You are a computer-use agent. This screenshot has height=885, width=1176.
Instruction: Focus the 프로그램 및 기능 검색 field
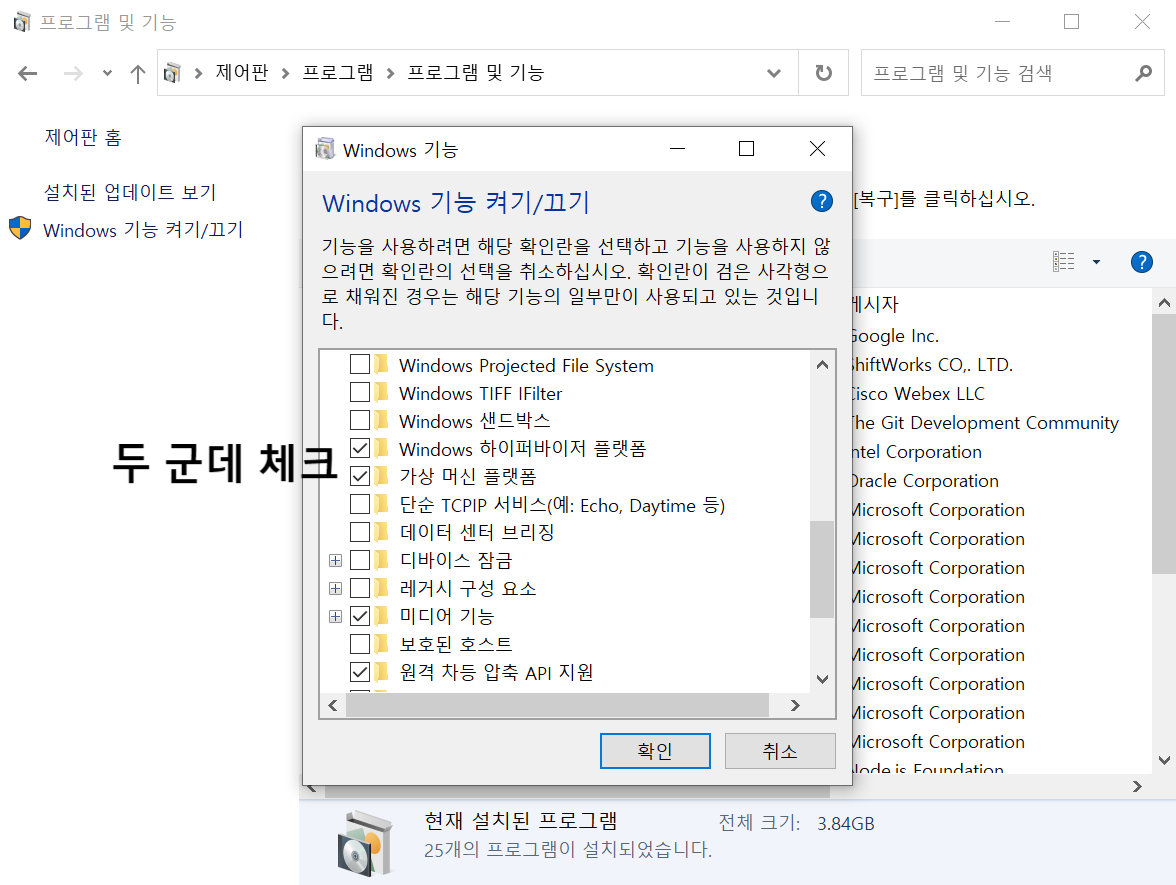[x=1012, y=73]
